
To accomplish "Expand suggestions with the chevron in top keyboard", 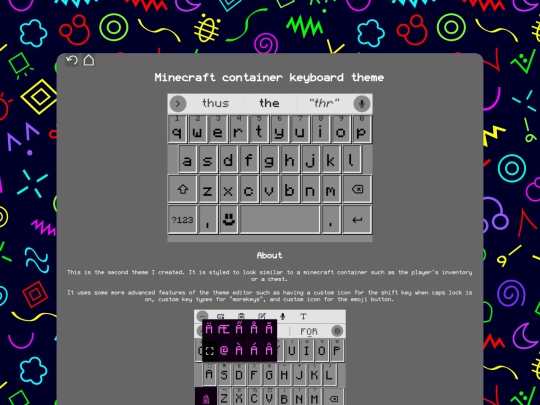I will tap(178, 104).
